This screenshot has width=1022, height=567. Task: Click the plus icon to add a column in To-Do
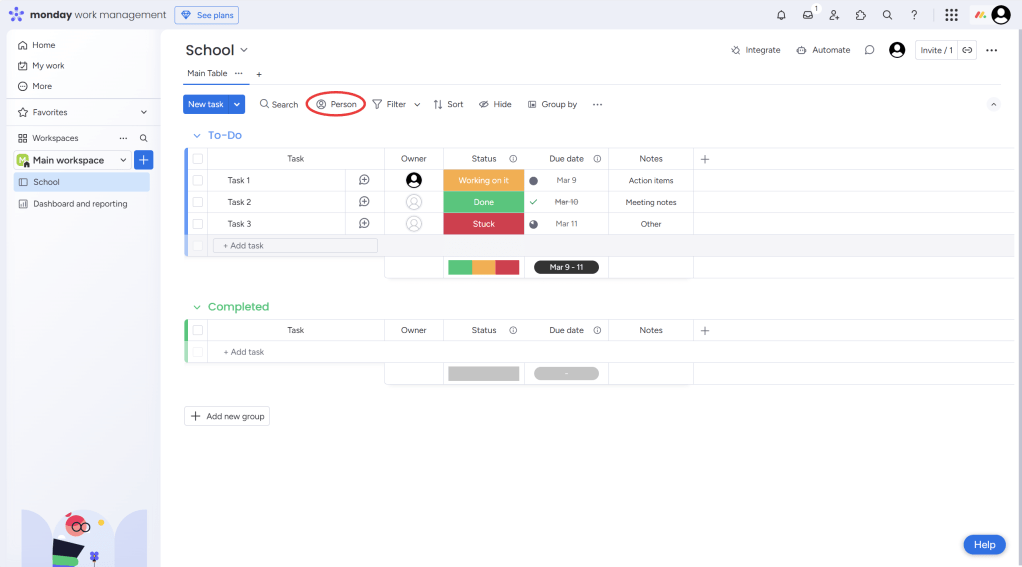[x=705, y=159]
